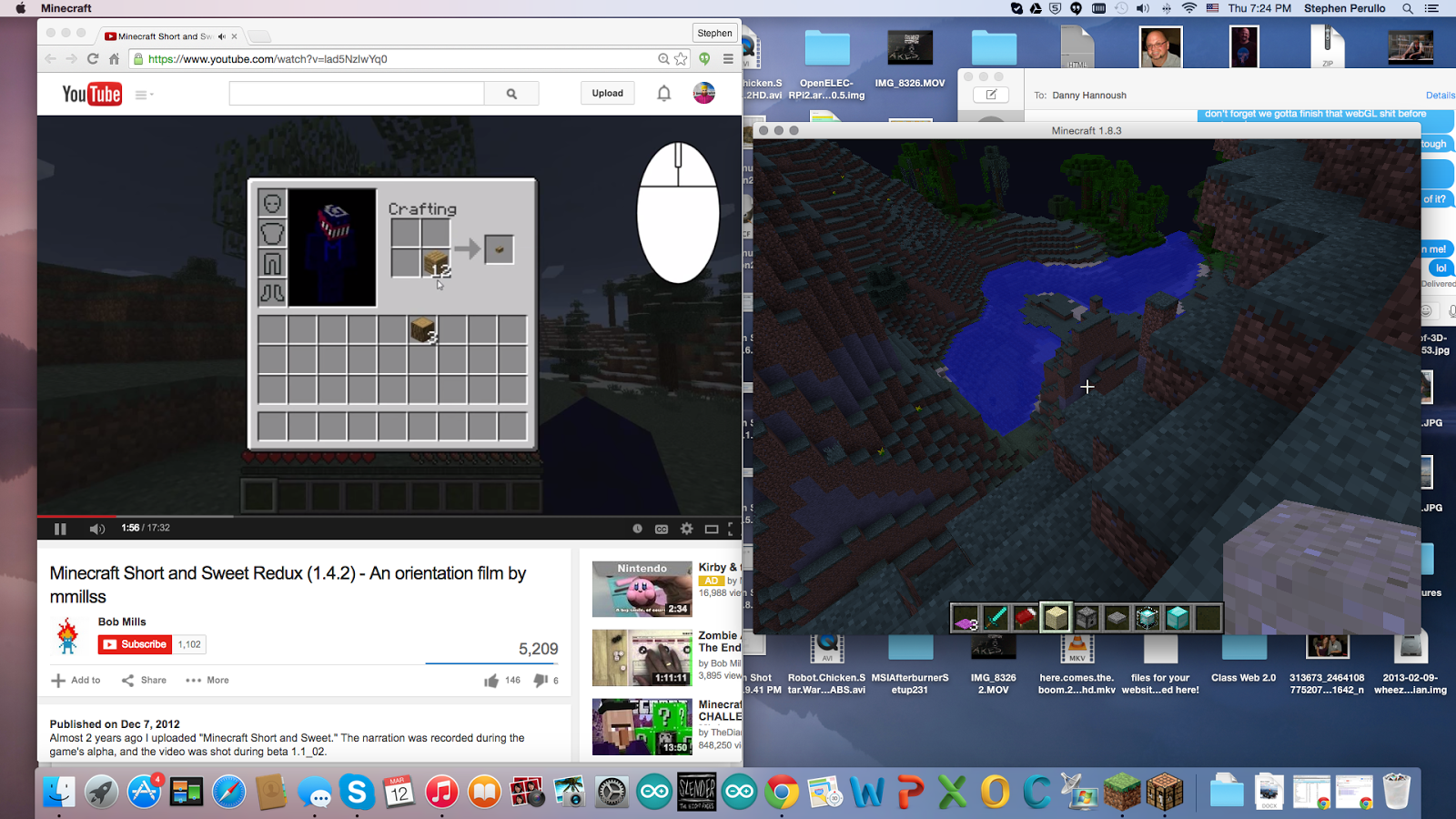Open the Bob Mills channel link
This screenshot has height=819, width=1456.
tap(122, 622)
